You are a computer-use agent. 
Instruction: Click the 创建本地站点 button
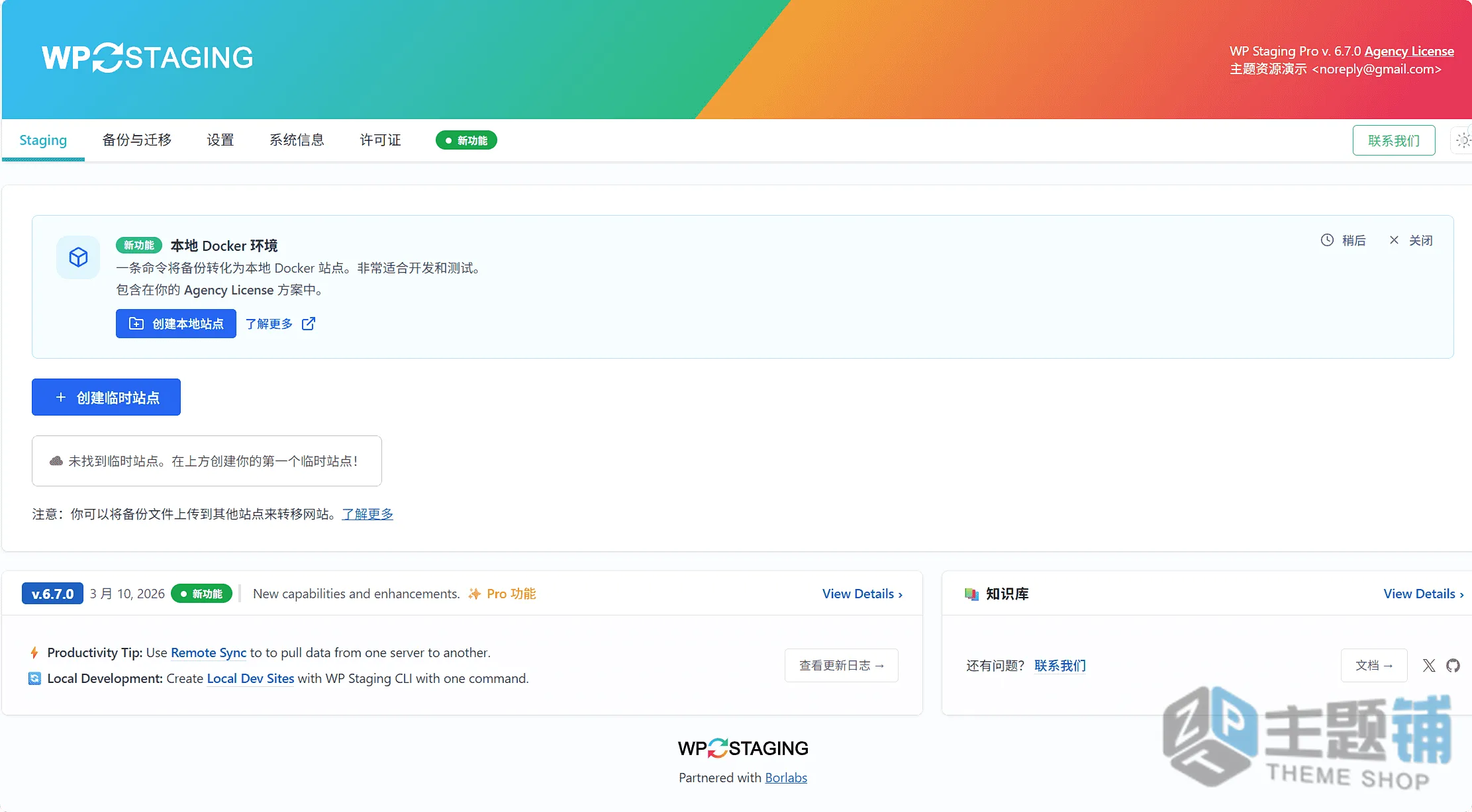(176, 324)
